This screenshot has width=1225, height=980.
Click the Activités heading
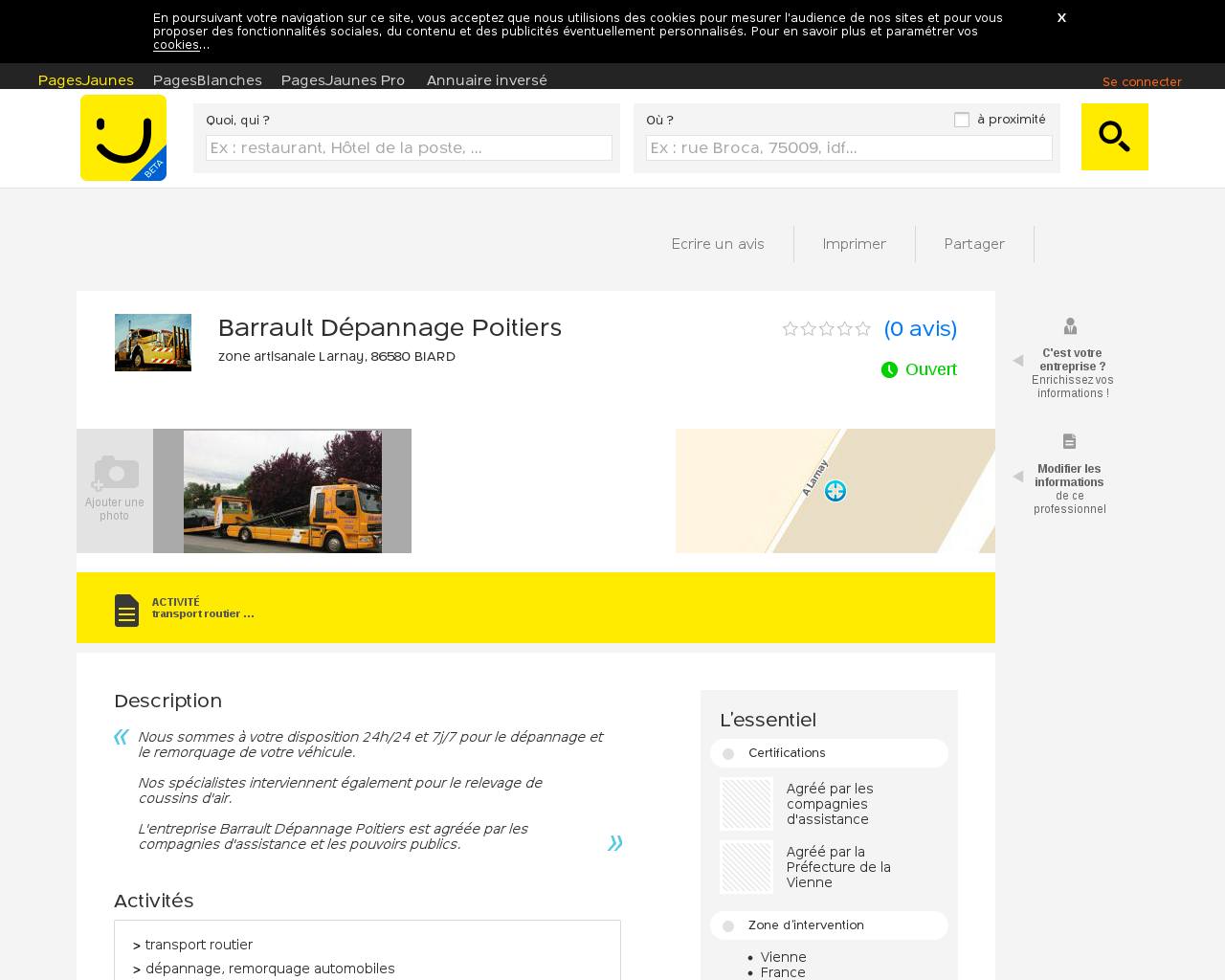(153, 901)
